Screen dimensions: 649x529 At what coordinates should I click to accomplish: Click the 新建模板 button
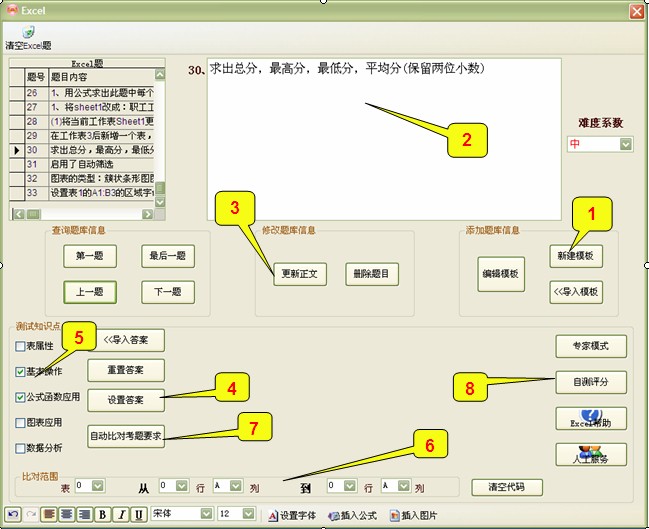(x=576, y=256)
